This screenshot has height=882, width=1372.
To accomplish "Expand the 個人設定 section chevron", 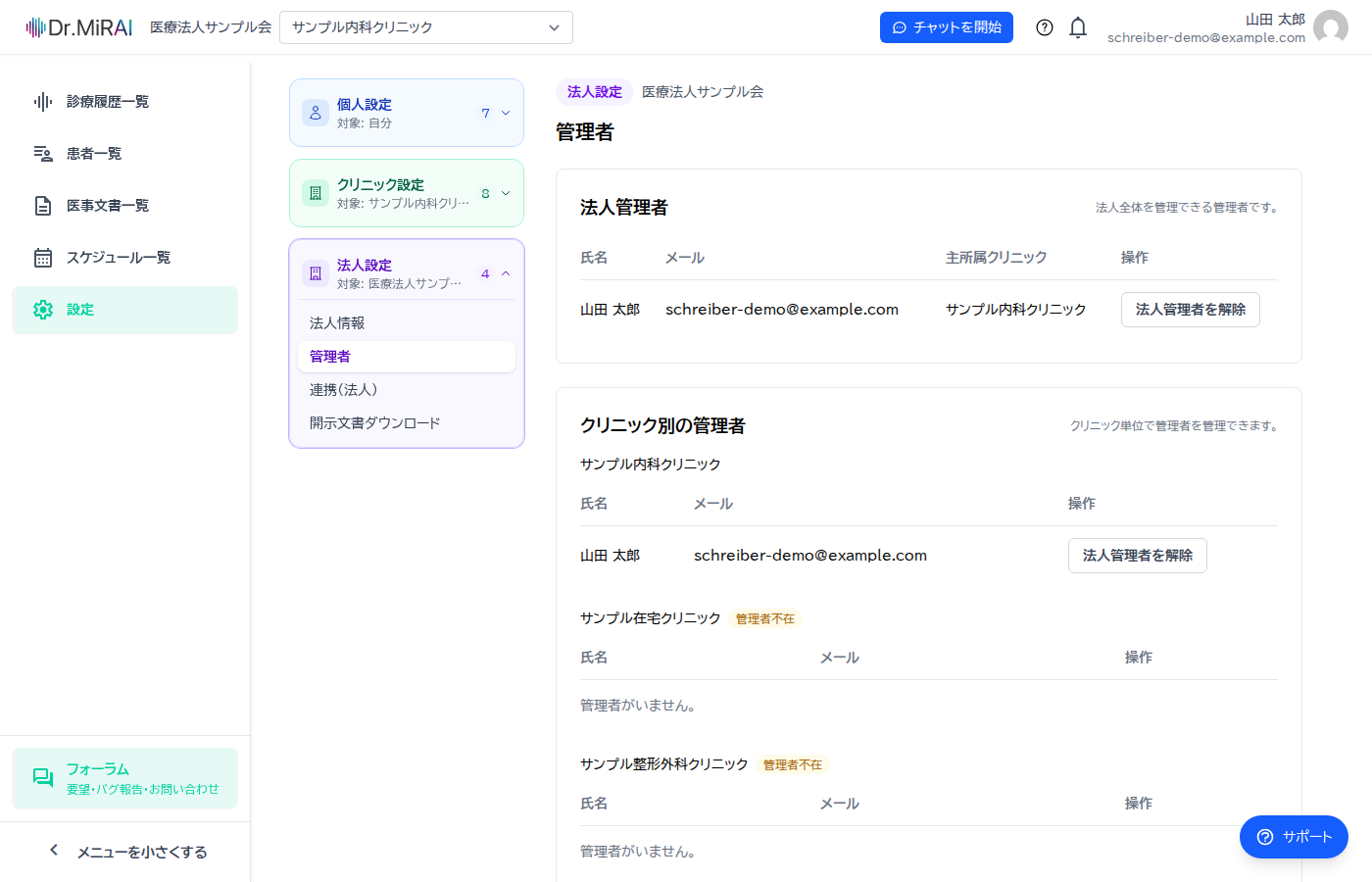I will pyautogui.click(x=506, y=113).
